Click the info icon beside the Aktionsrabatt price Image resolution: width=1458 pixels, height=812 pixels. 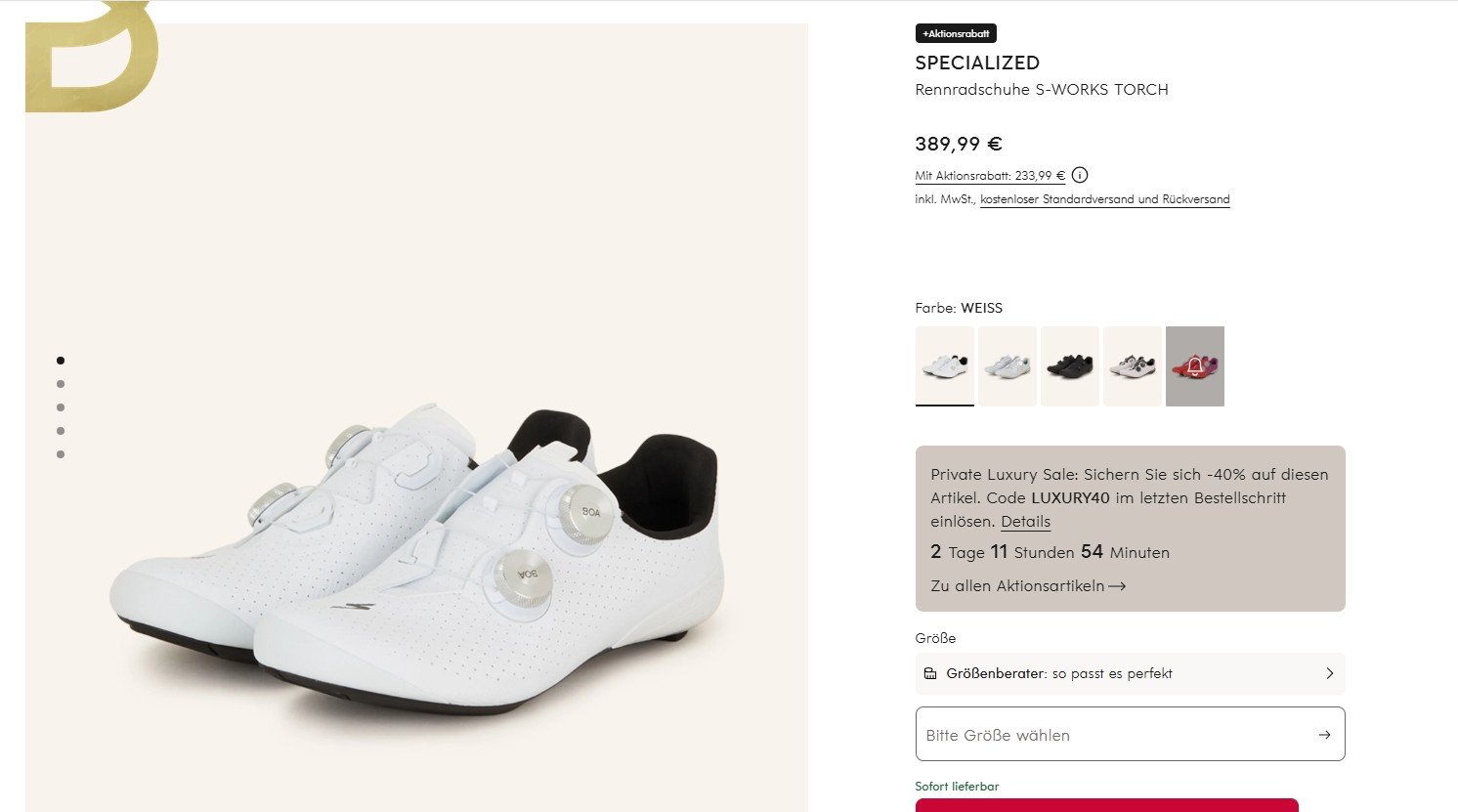1080,176
